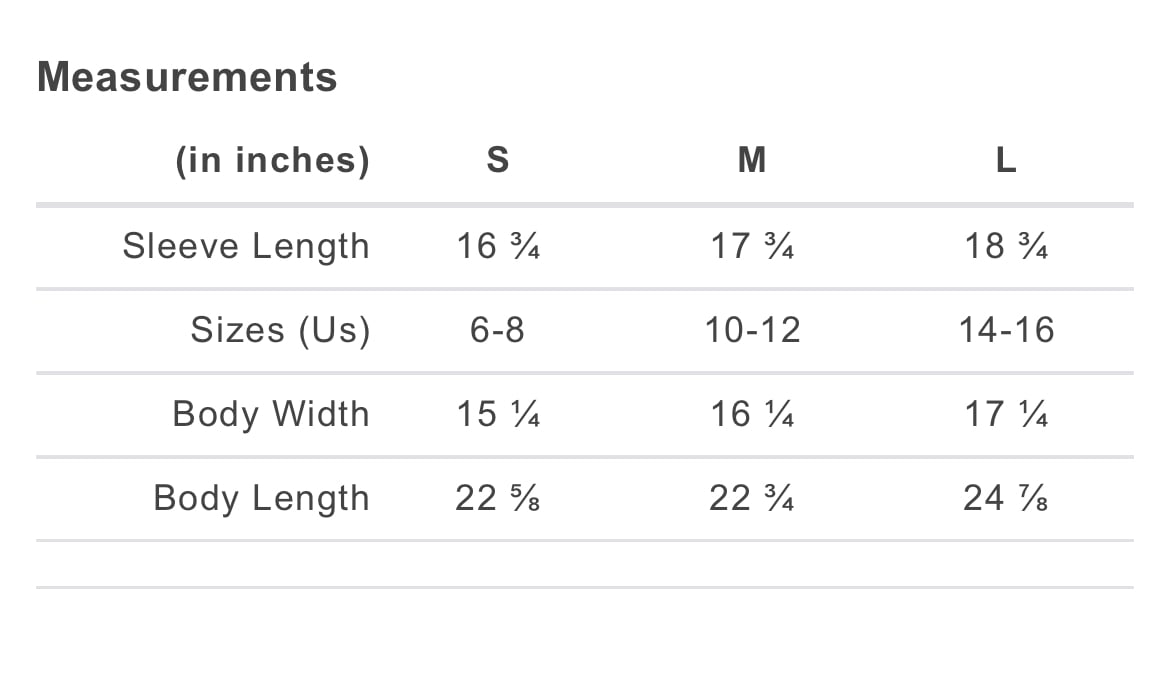Select the Body Width row label

[271, 414]
